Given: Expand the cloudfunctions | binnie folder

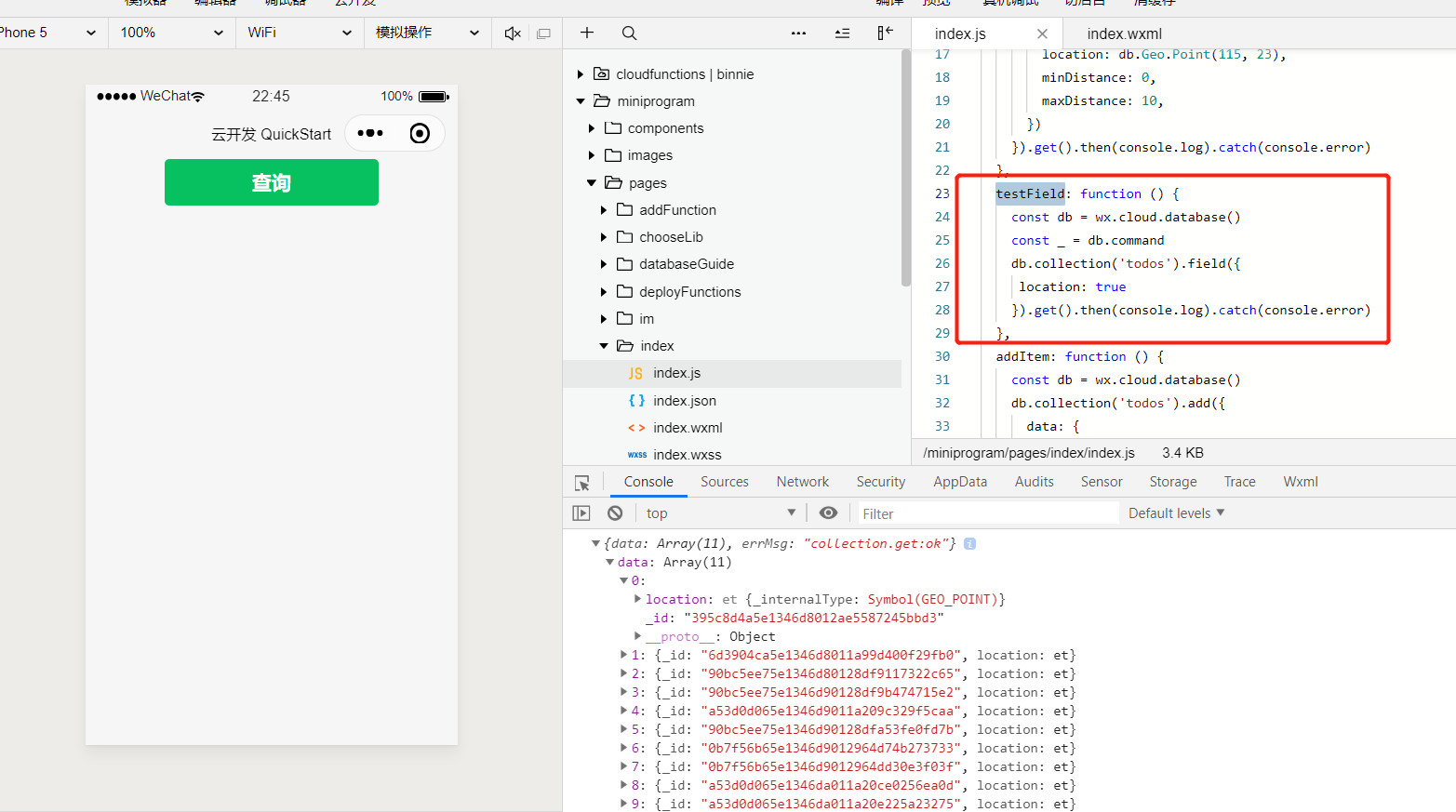Looking at the screenshot, I should point(581,74).
